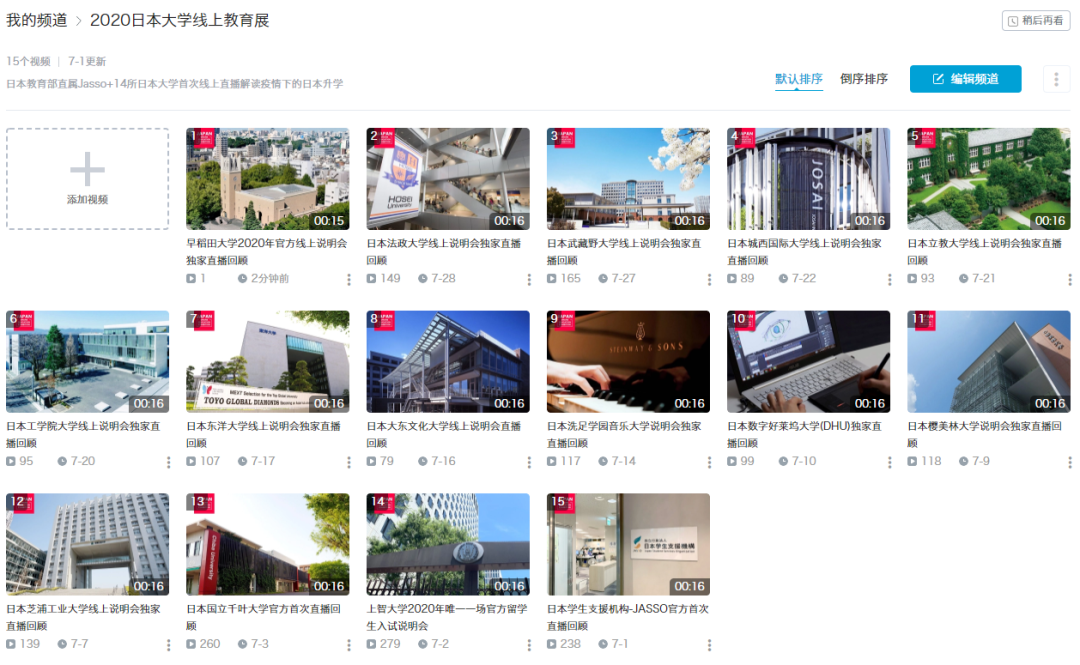The height and width of the screenshot is (665, 1080).
Task: Play video 1 Waseda campus thumbnail
Action: click(267, 178)
